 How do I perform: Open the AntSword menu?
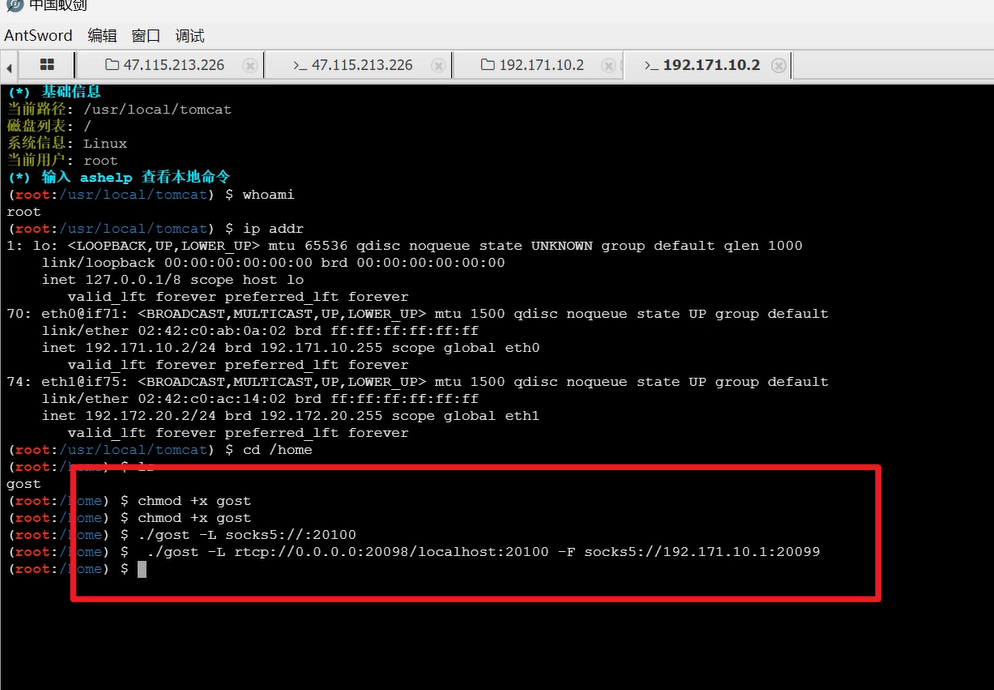(x=38, y=36)
